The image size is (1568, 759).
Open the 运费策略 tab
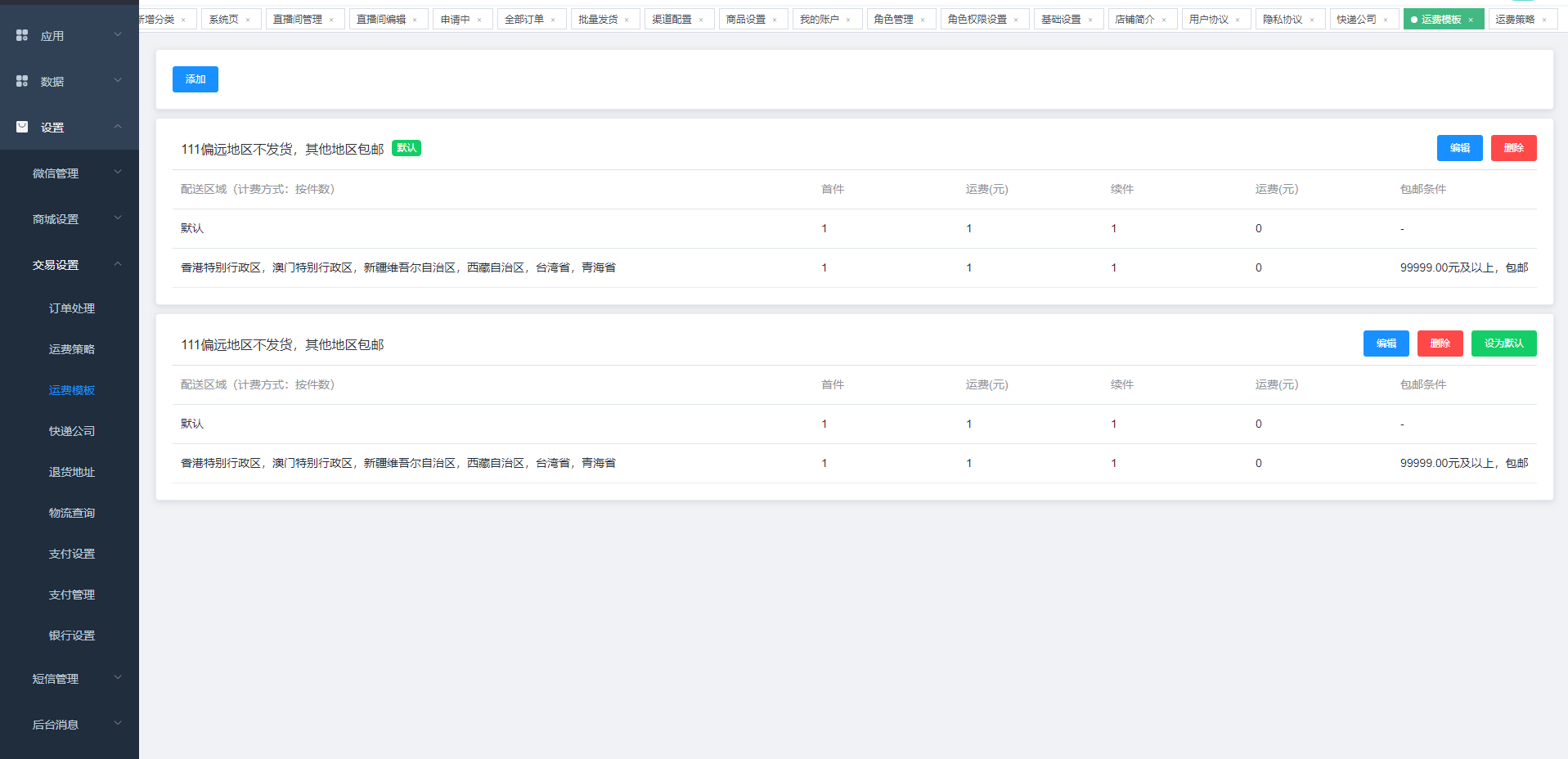pyautogui.click(x=1515, y=20)
